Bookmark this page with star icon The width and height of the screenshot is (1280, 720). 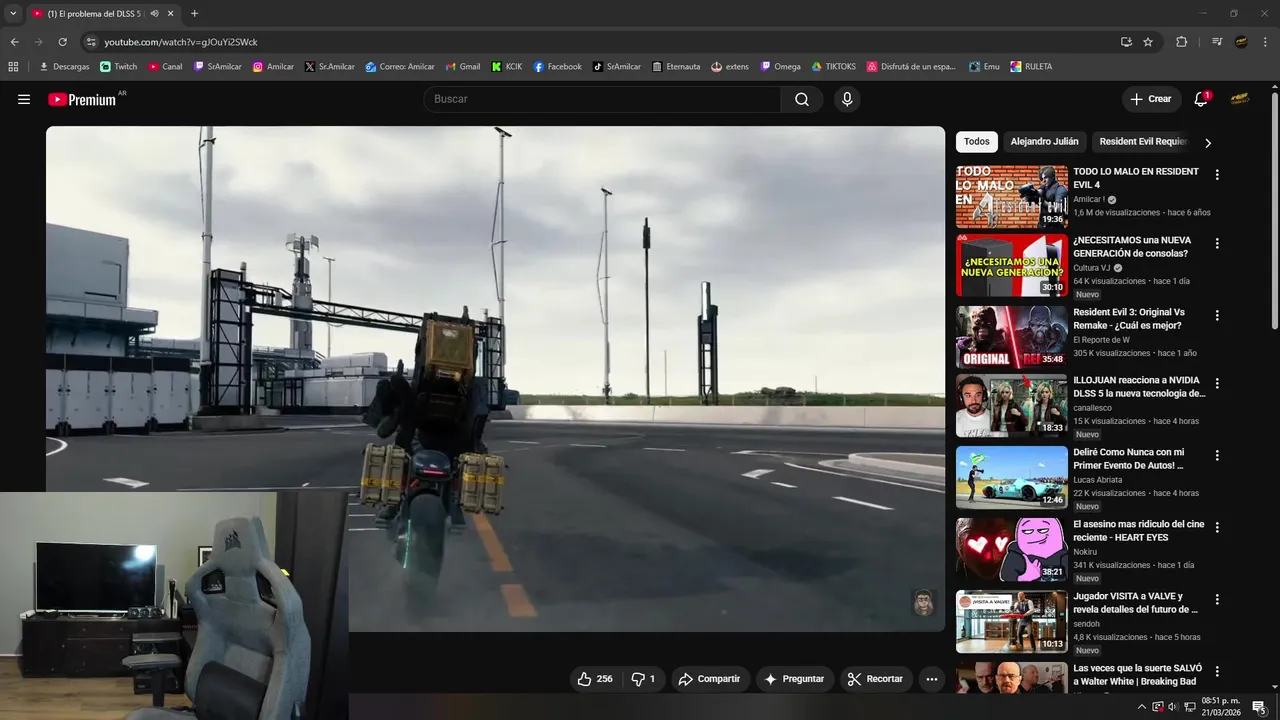click(1148, 42)
